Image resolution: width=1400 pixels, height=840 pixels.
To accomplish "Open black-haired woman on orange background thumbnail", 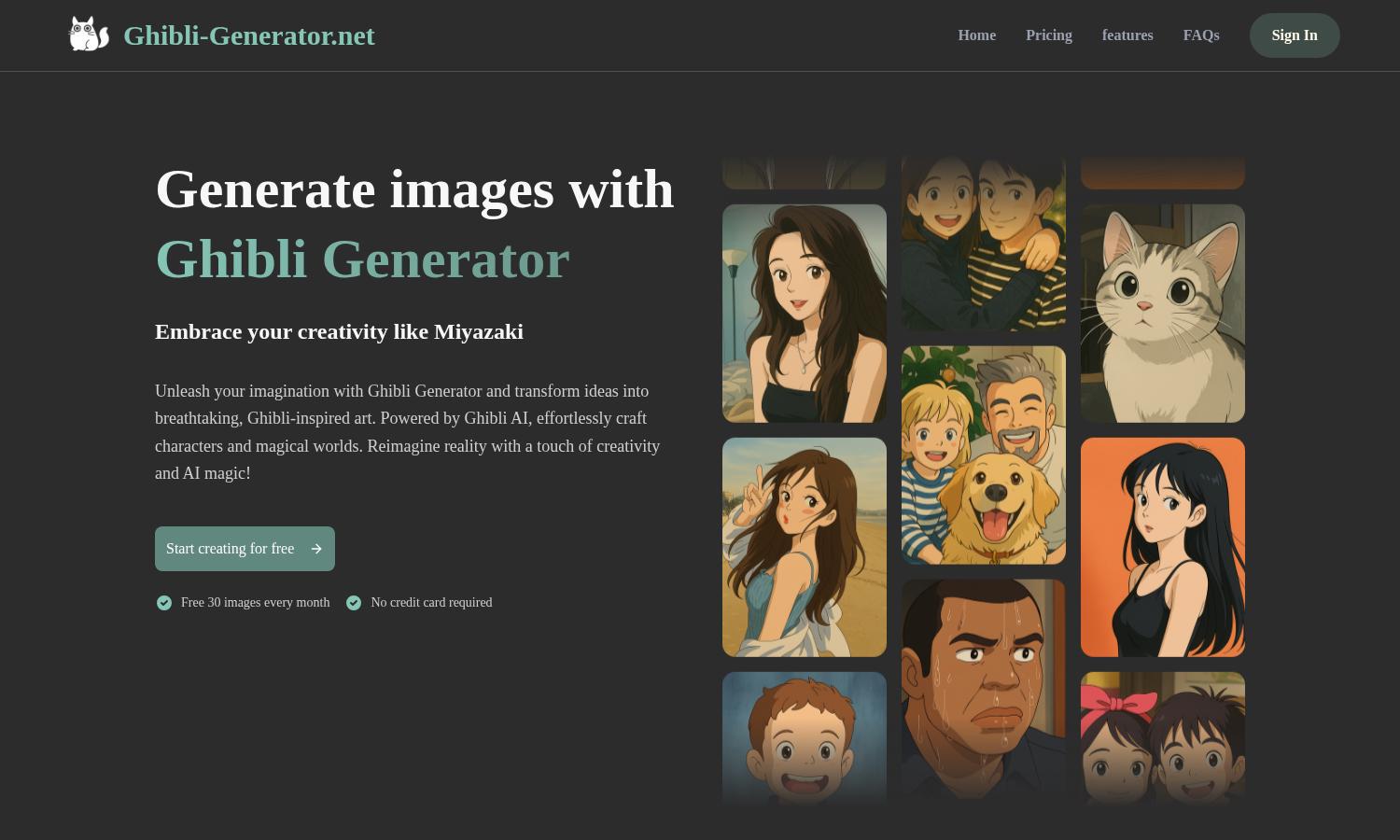I will click(1163, 547).
